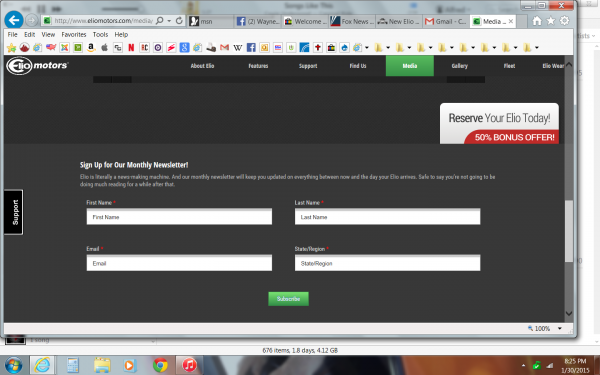Image resolution: width=600 pixels, height=375 pixels.
Task: Open the Elio Motors logo
Action: [37, 66]
